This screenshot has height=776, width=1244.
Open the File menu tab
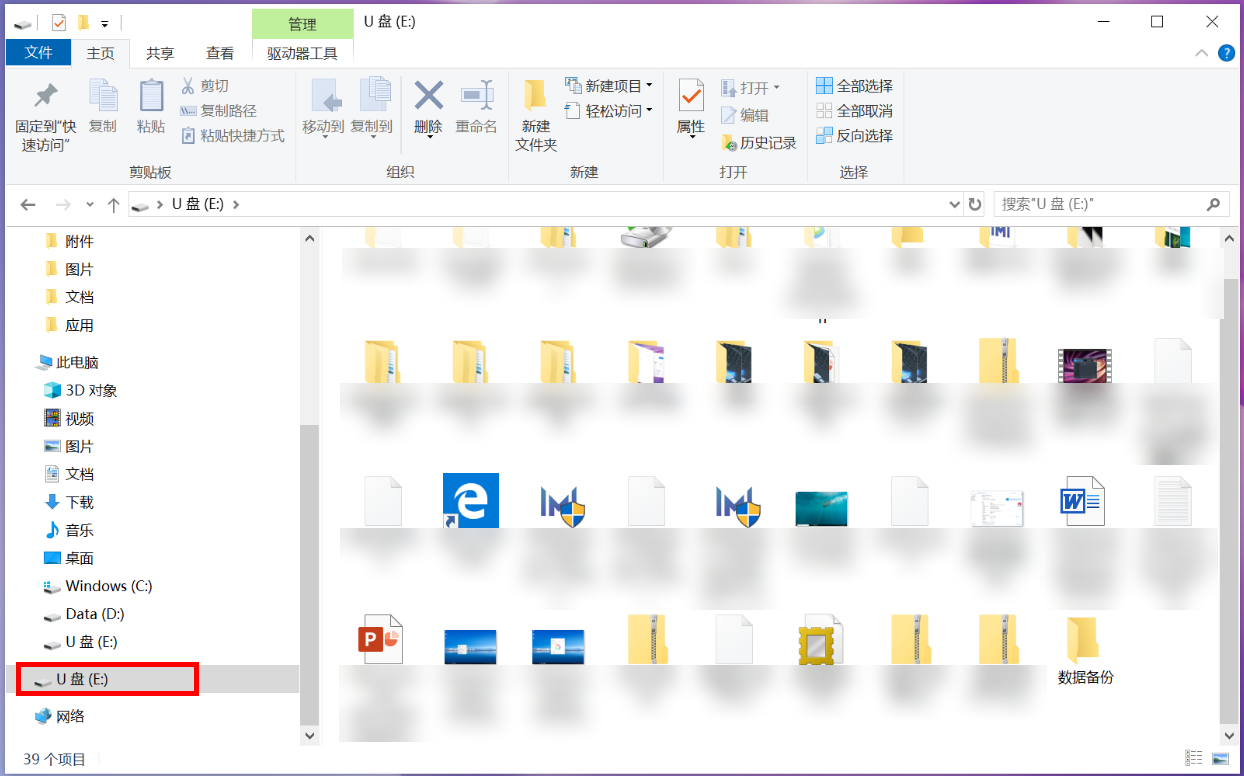38,53
